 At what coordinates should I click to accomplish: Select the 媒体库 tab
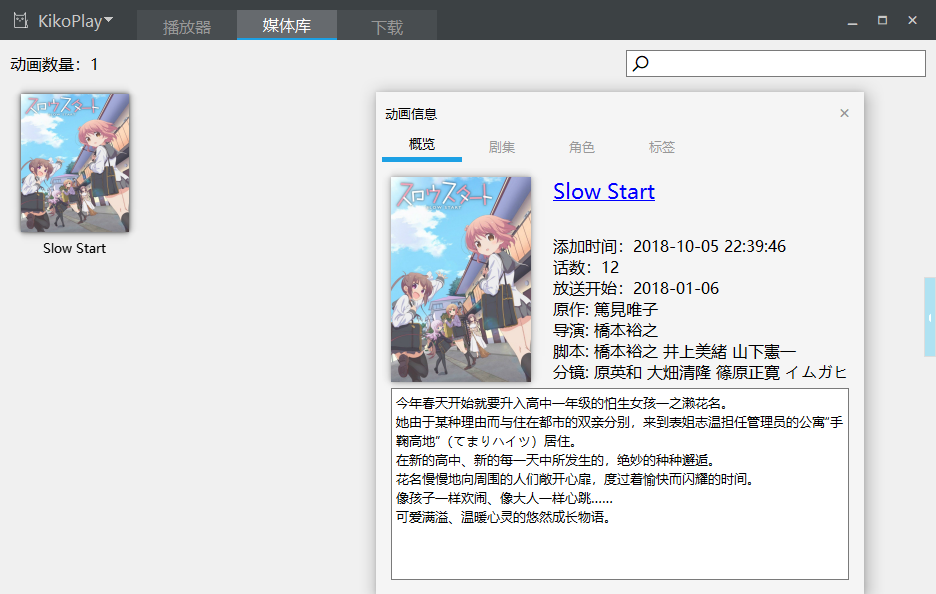tap(287, 25)
